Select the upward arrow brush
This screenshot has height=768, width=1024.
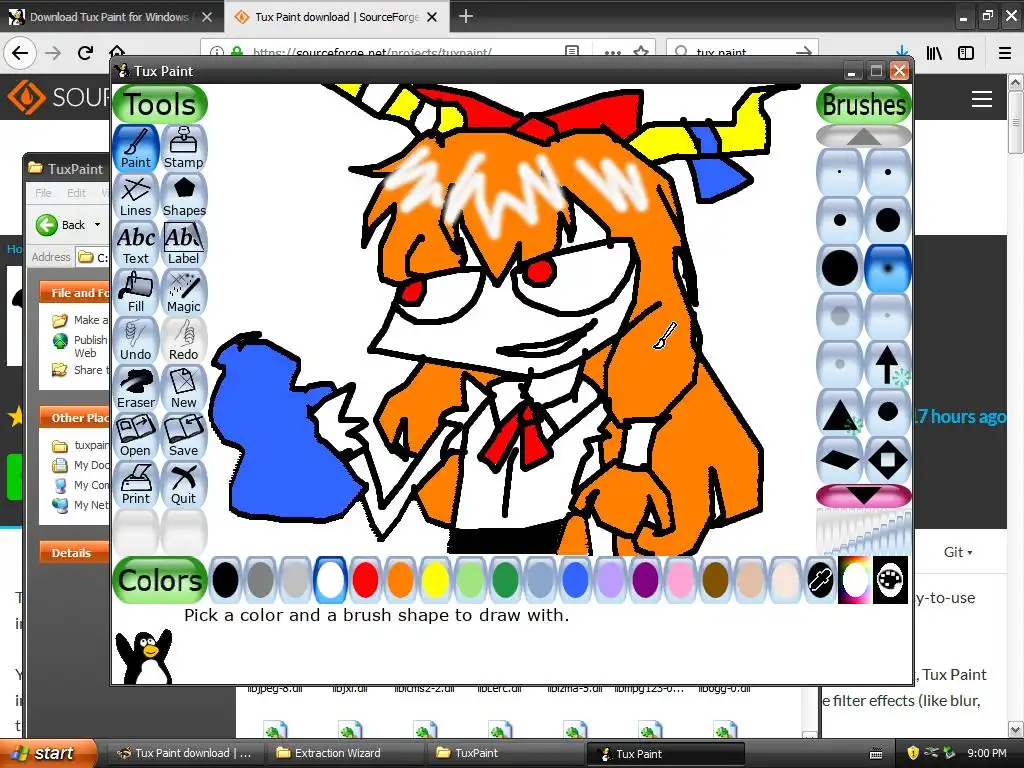pyautogui.click(x=888, y=364)
